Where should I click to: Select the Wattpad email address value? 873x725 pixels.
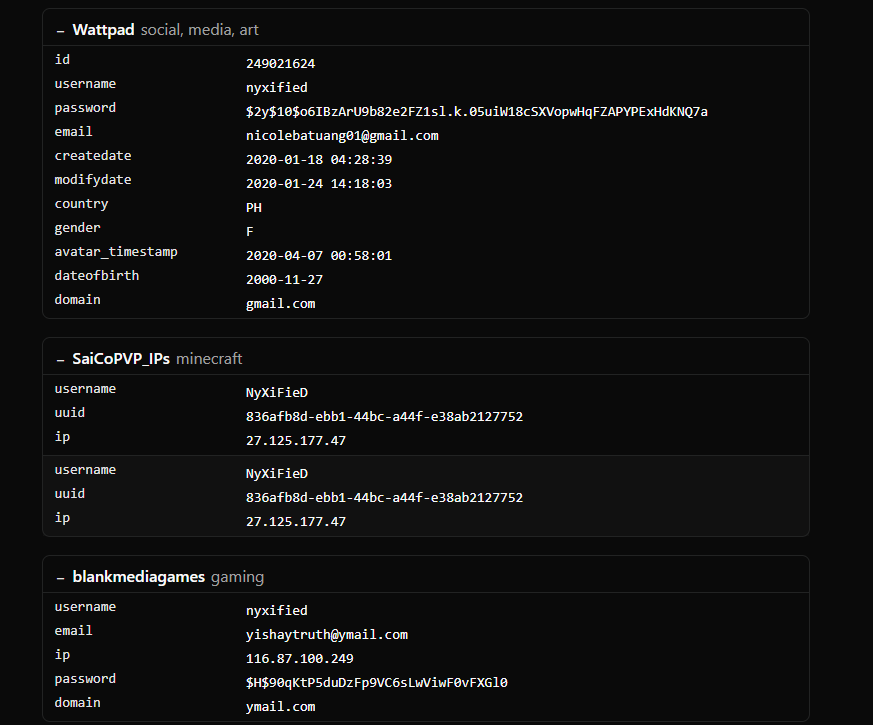point(342,136)
